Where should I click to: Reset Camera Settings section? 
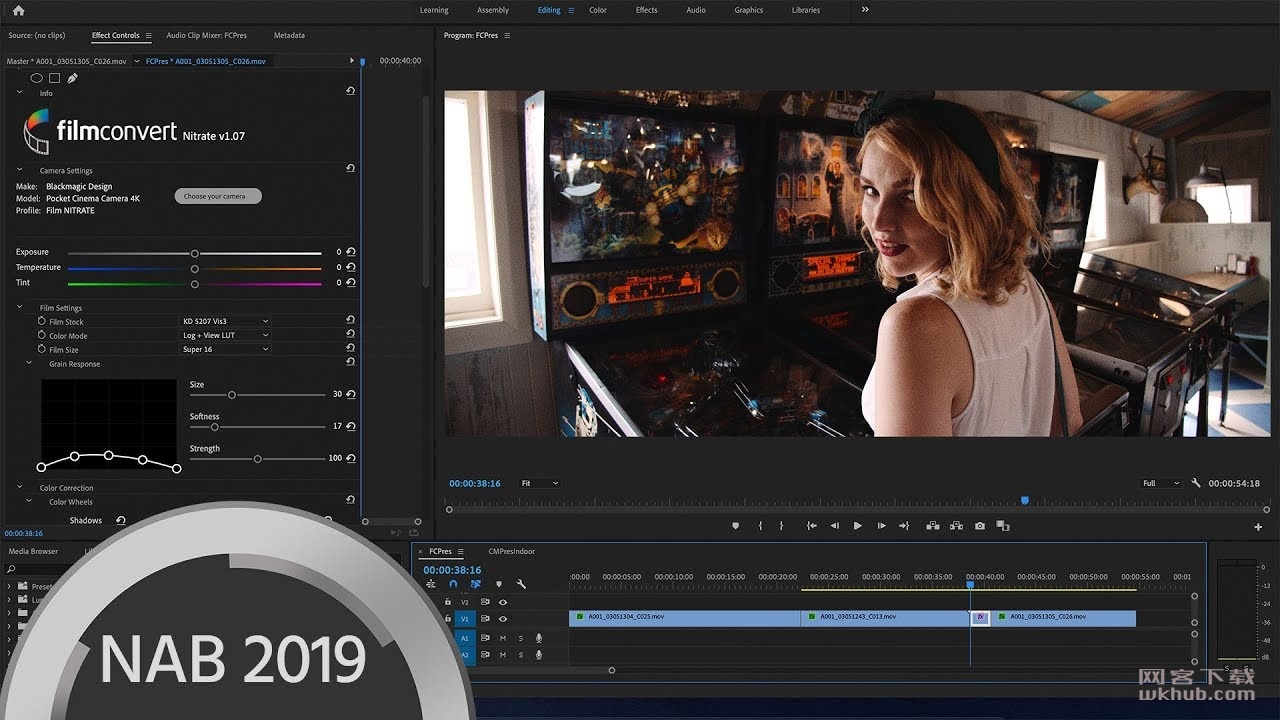(x=350, y=170)
